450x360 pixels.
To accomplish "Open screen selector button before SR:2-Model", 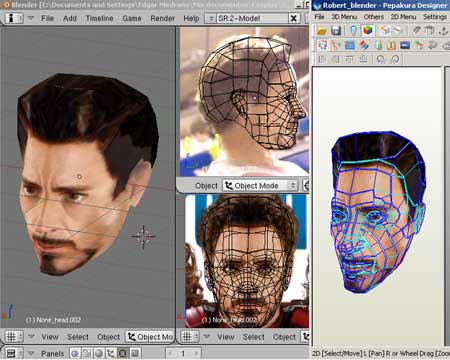I will coord(211,18).
